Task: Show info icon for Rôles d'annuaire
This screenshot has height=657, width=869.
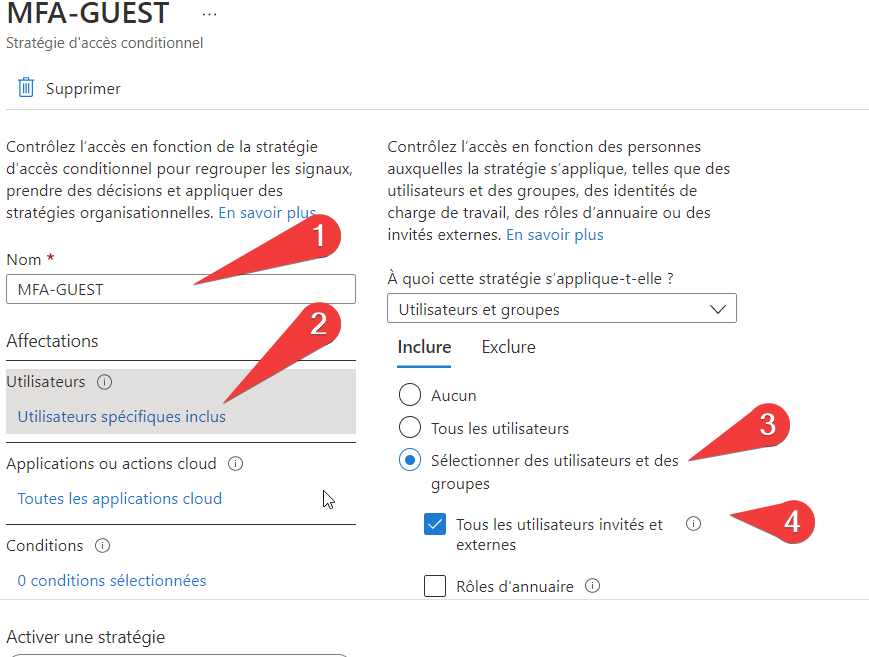Action: 592,586
